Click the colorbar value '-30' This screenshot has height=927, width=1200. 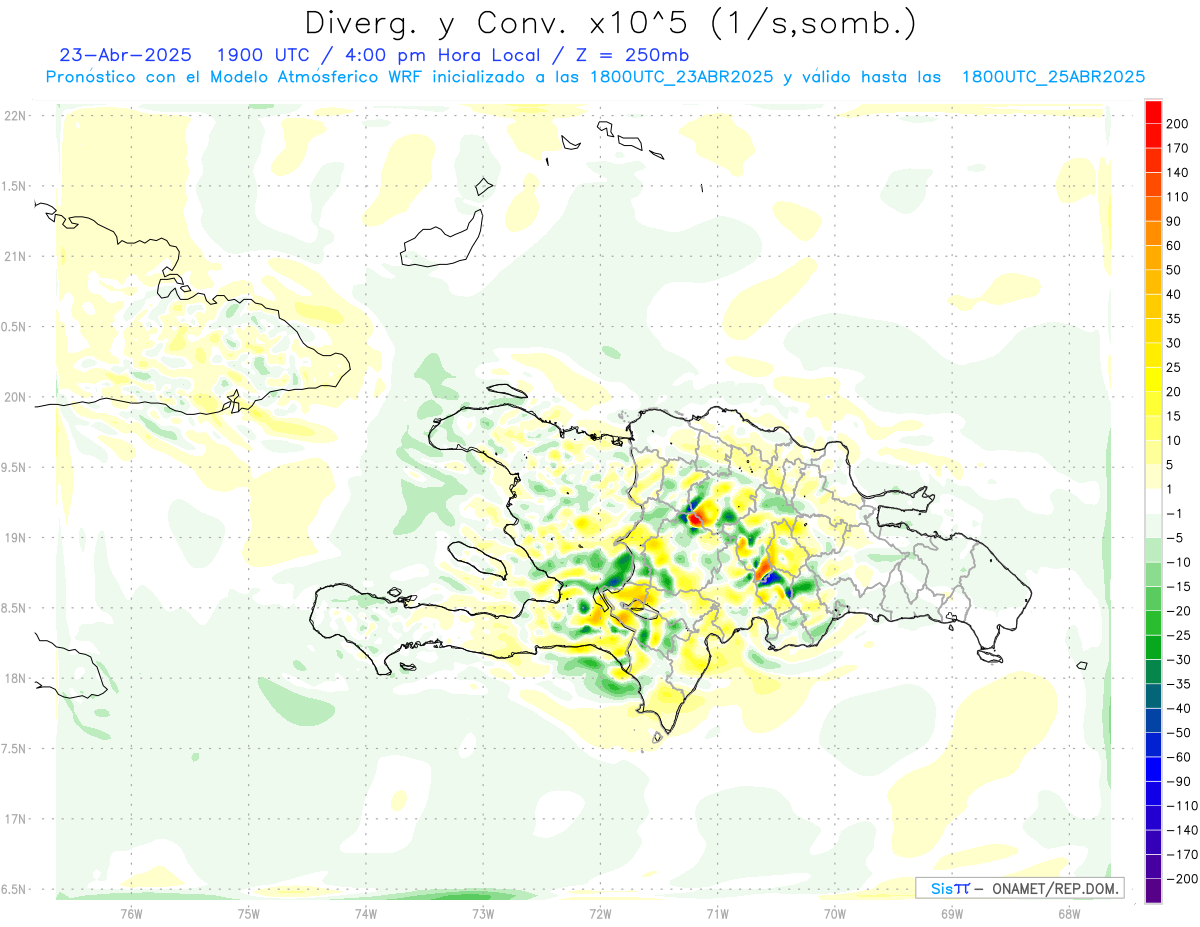click(x=1180, y=659)
